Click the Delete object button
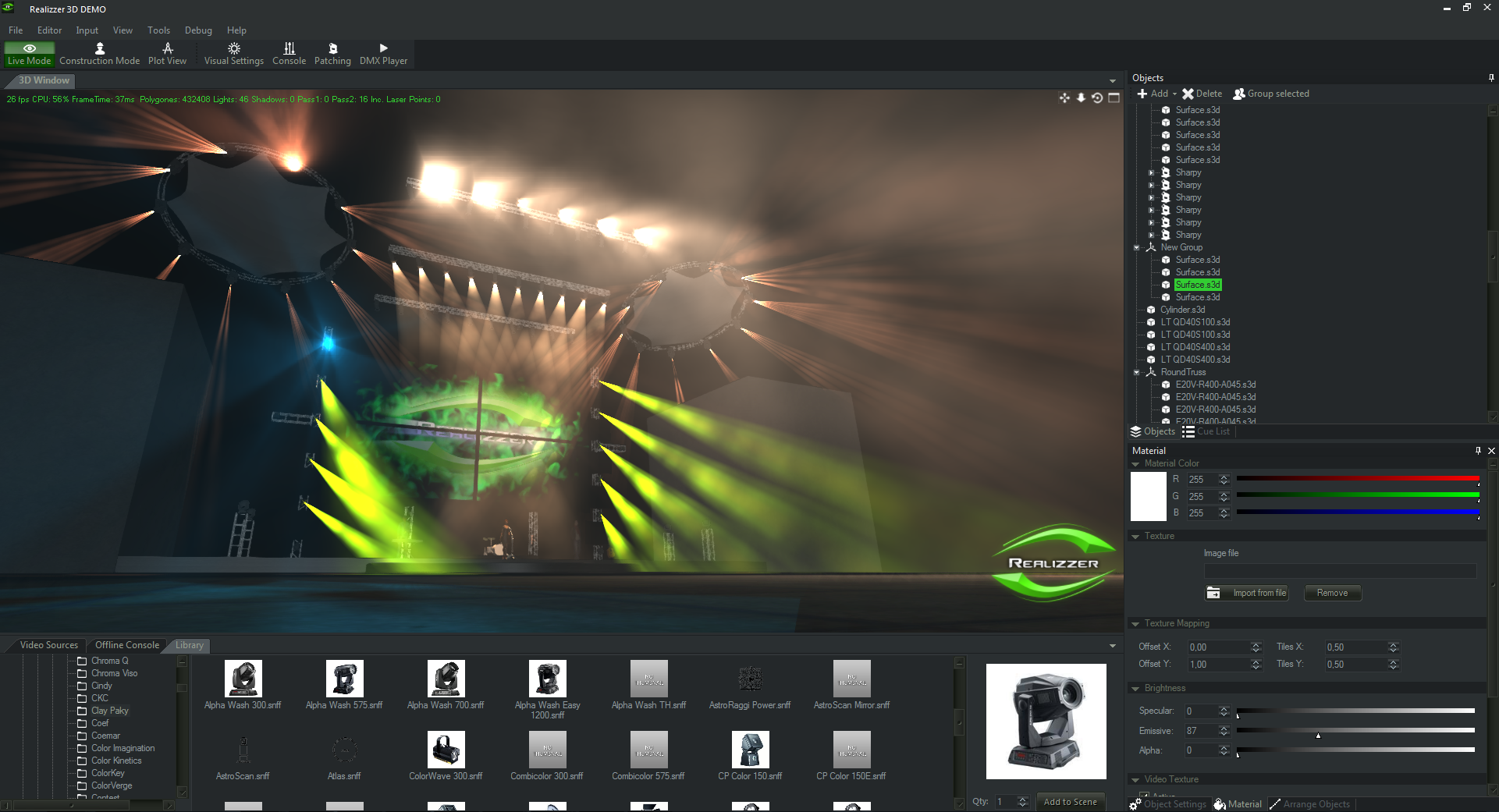 click(x=1202, y=94)
